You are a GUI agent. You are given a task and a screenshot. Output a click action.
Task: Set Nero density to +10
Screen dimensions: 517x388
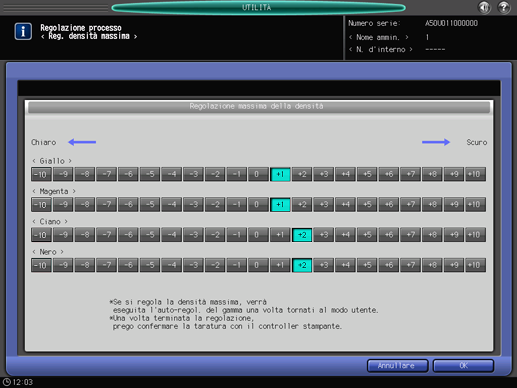(x=475, y=265)
